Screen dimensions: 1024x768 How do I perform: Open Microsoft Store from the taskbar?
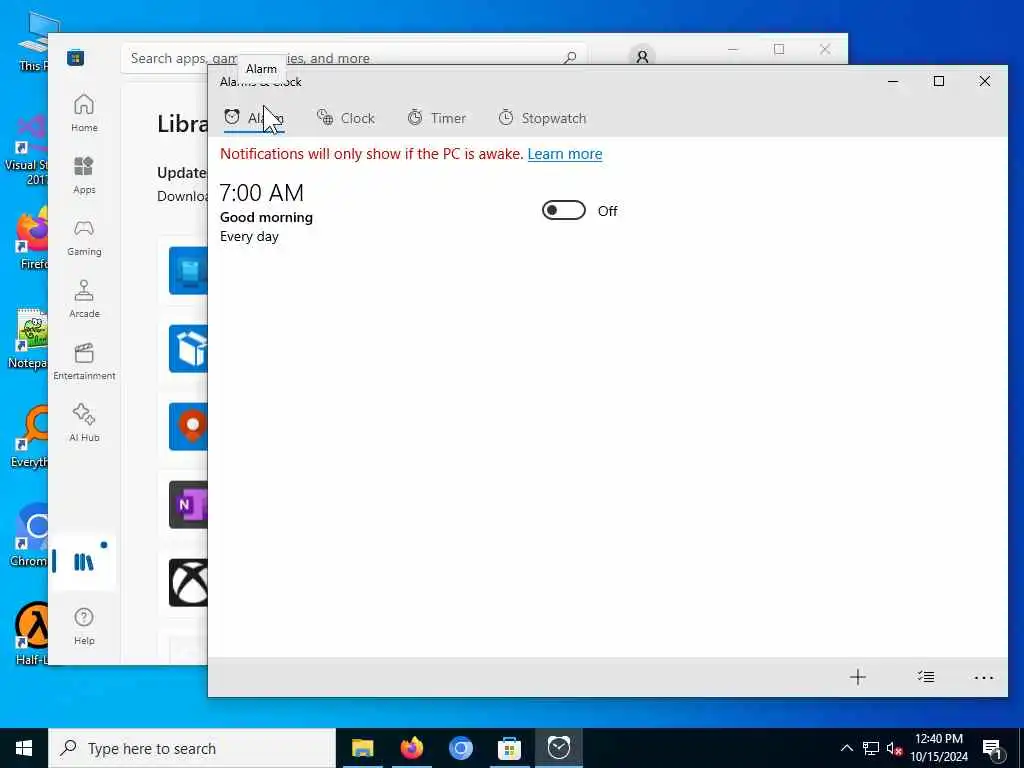[509, 748]
